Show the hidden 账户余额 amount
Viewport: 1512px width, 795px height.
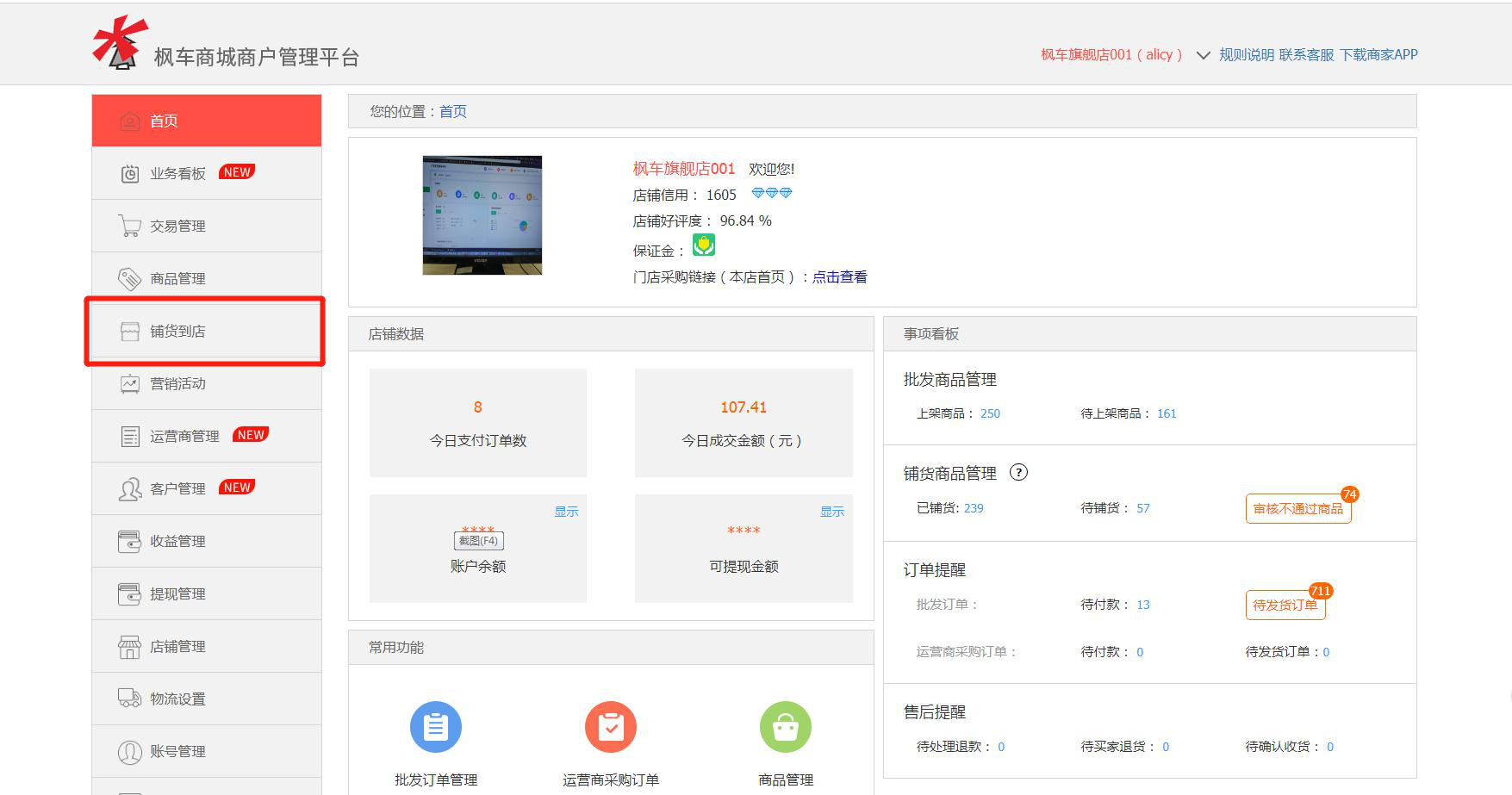pyautogui.click(x=566, y=512)
